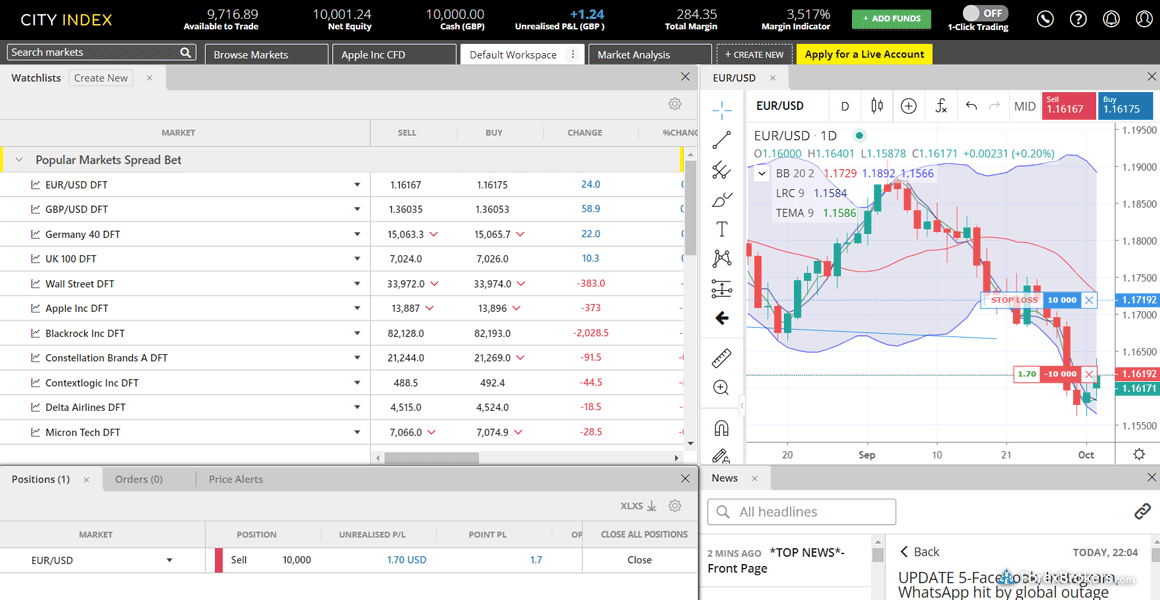
Task: Toggle the live indicator dot beside EUR/USD 1D
Action: click(x=859, y=135)
